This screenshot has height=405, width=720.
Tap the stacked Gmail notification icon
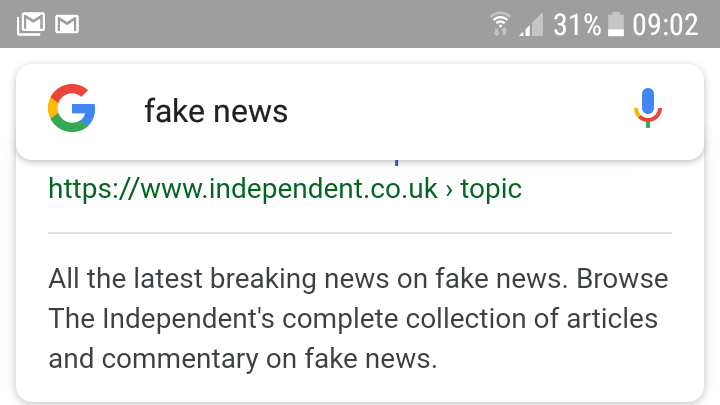pos(31,23)
